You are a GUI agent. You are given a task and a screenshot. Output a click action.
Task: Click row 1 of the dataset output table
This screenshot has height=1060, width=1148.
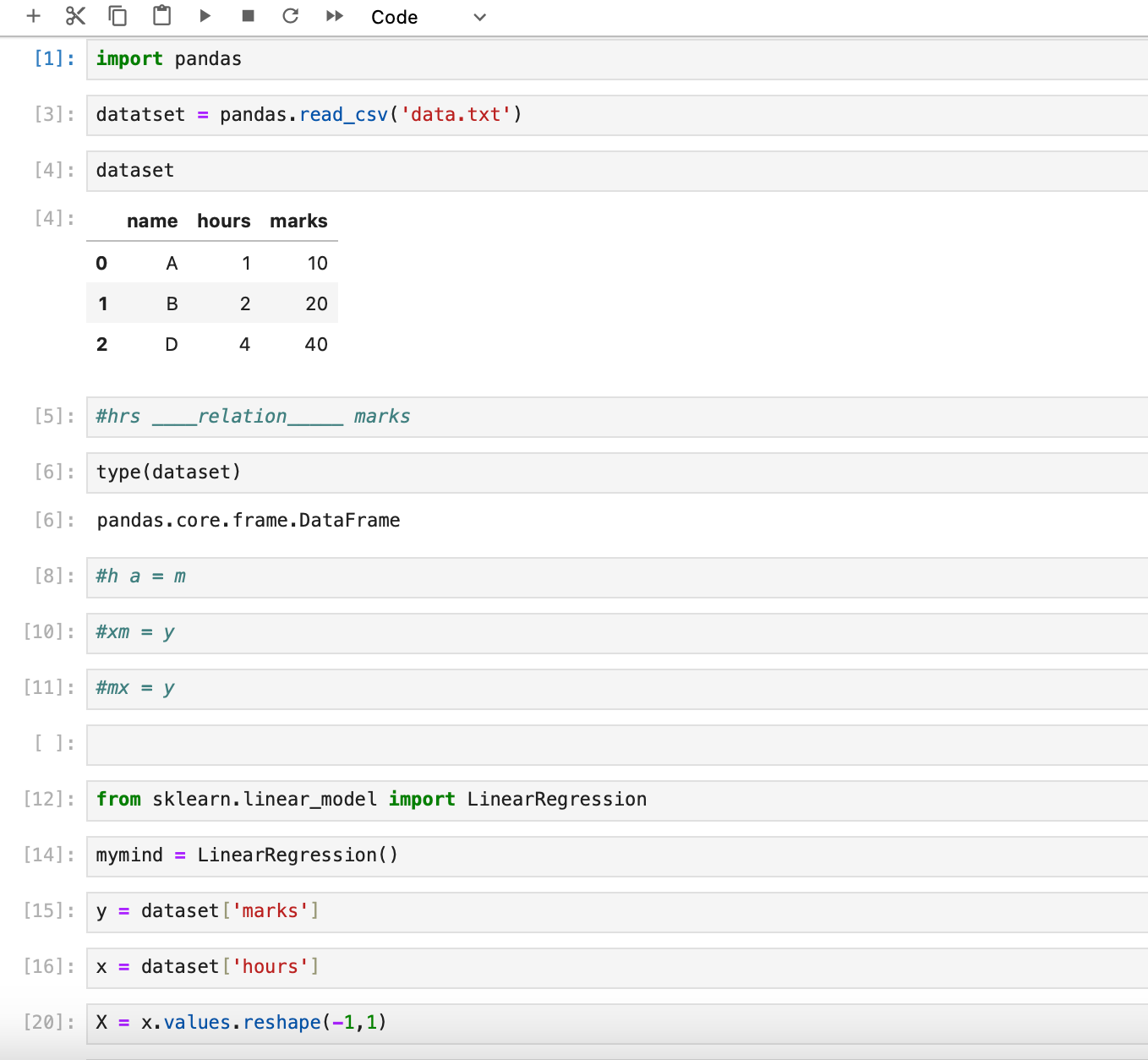click(x=211, y=303)
